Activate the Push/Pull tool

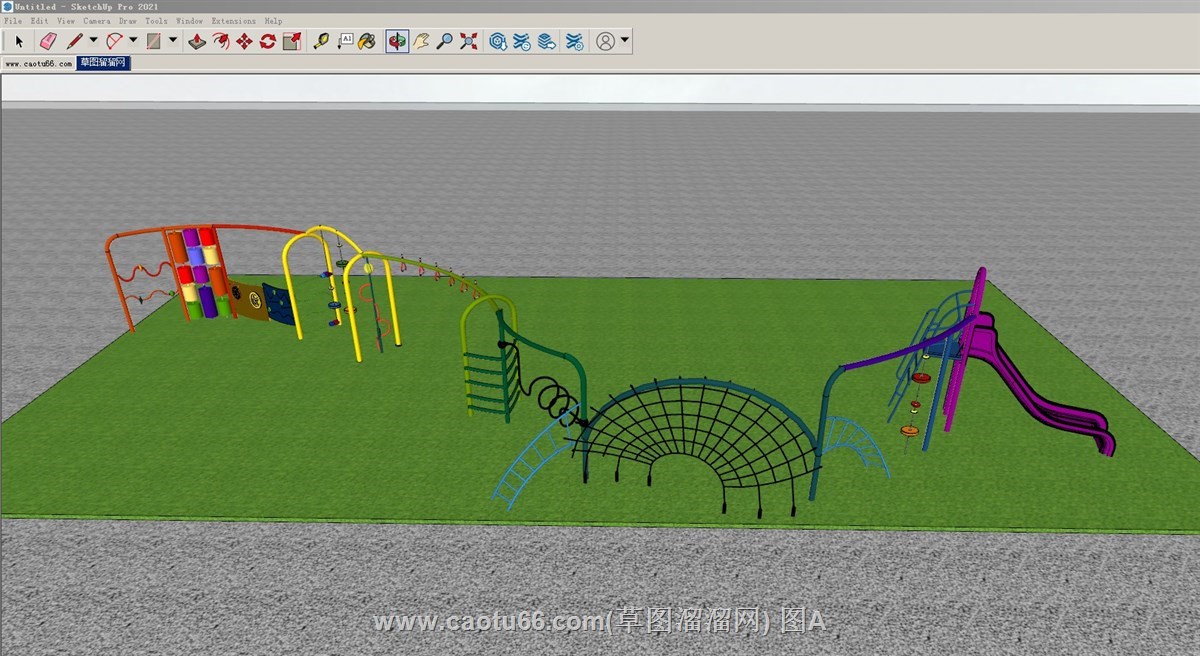click(x=198, y=41)
